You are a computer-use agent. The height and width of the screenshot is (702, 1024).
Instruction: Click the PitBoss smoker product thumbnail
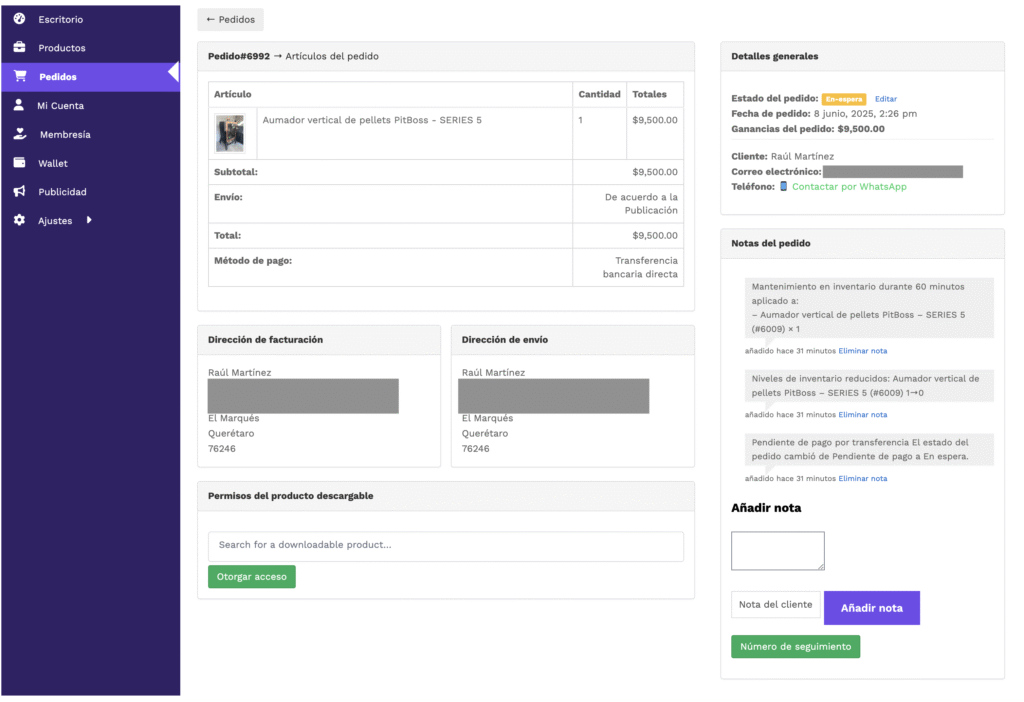230,133
